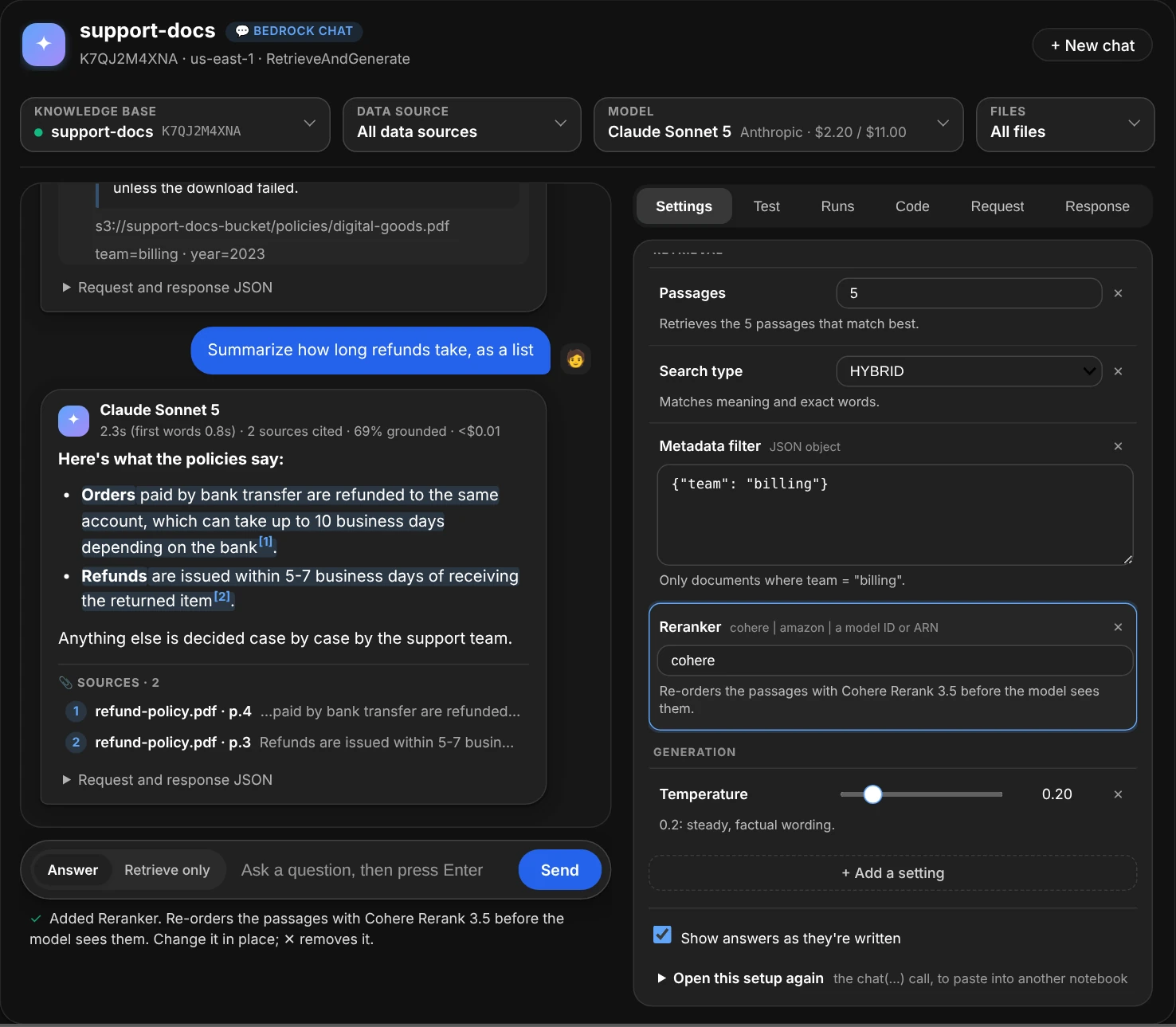Expand Request and response JSON under sources
The width and height of the screenshot is (1176, 1027).
[x=167, y=780]
